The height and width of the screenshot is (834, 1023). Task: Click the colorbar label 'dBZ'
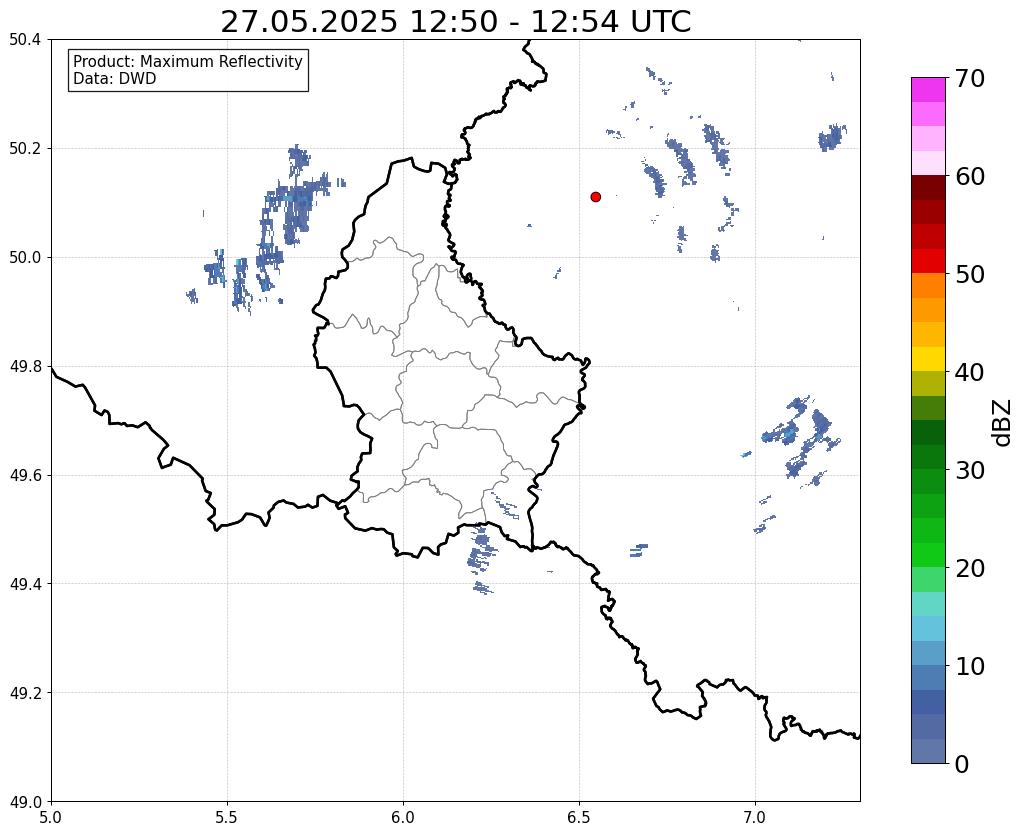[1003, 423]
